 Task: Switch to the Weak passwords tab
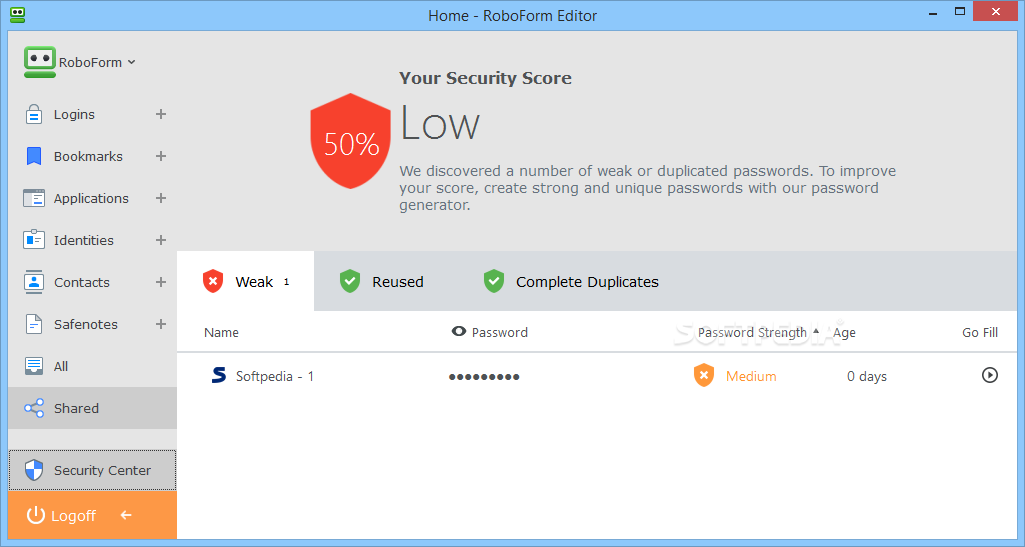point(245,281)
